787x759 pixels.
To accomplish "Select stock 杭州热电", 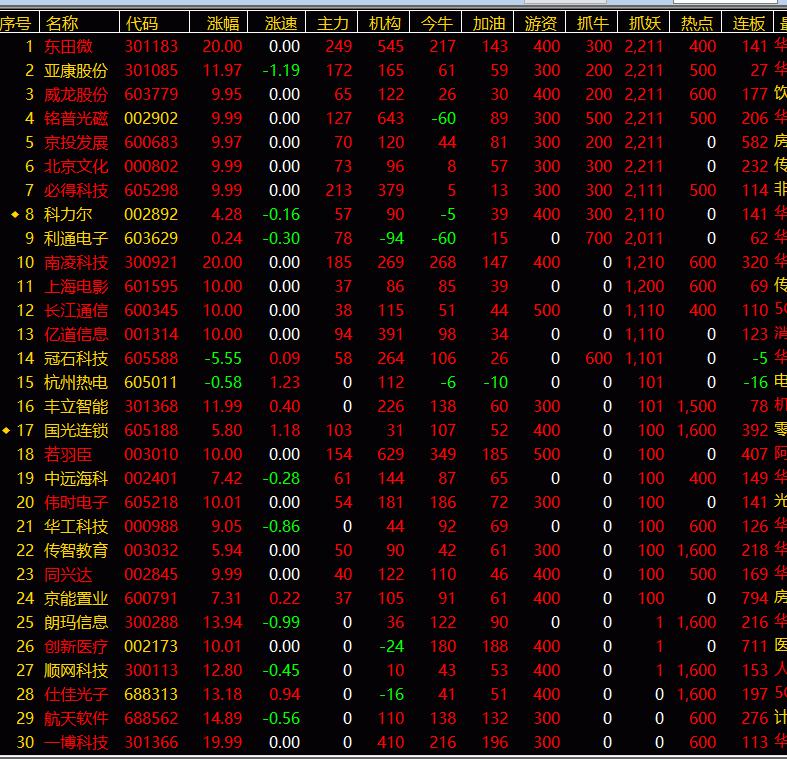I will point(76,383).
